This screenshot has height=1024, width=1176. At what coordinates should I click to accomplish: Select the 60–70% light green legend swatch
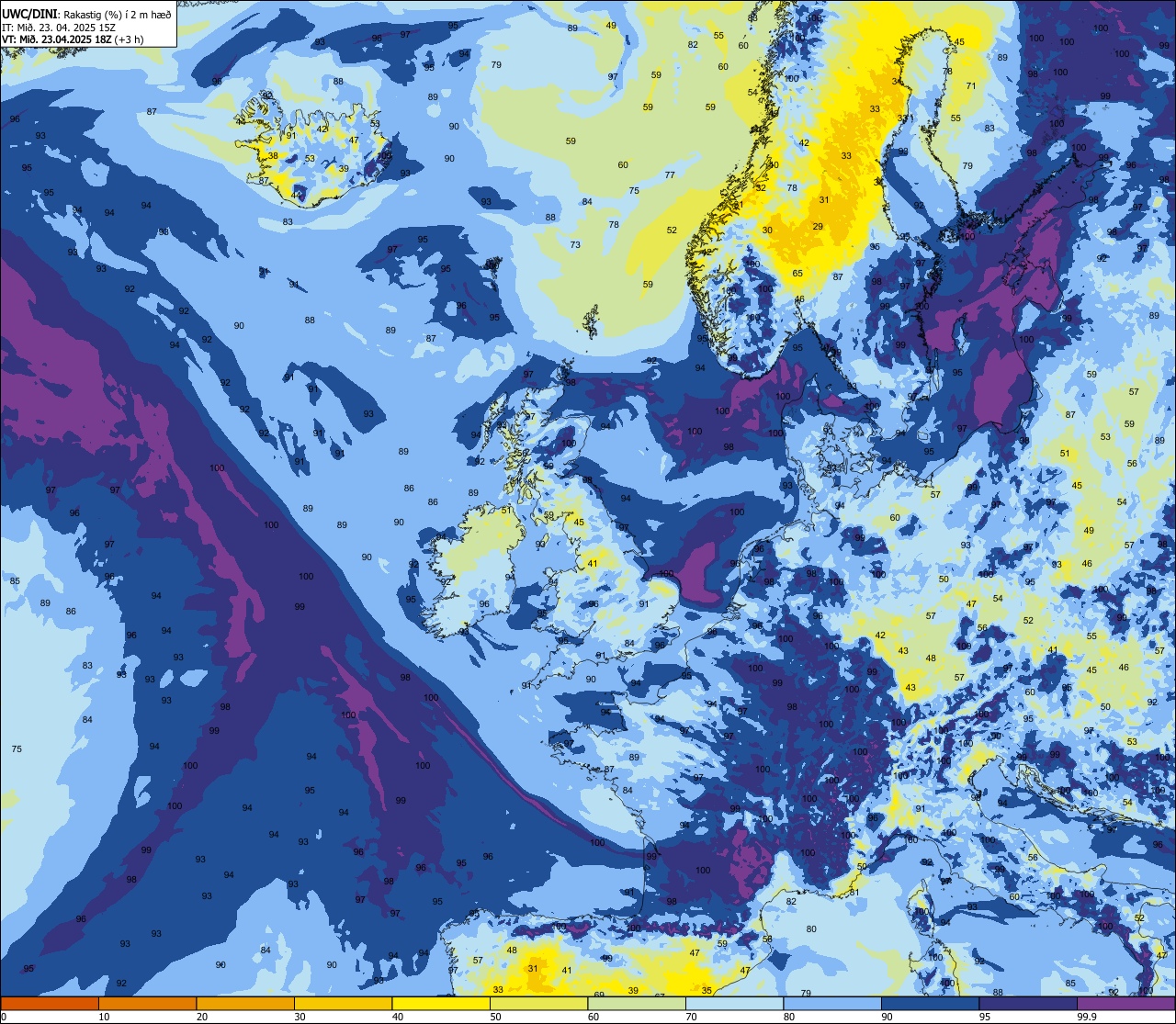tap(637, 1003)
